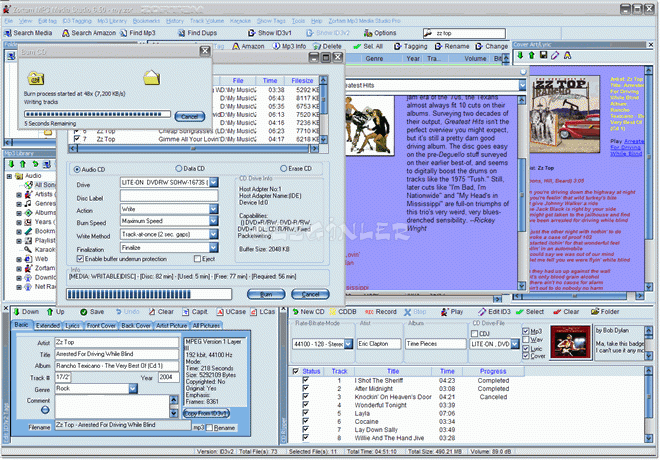This screenshot has height=460, width=660.
Task: Open the Karaoke menu
Action: tap(240, 21)
